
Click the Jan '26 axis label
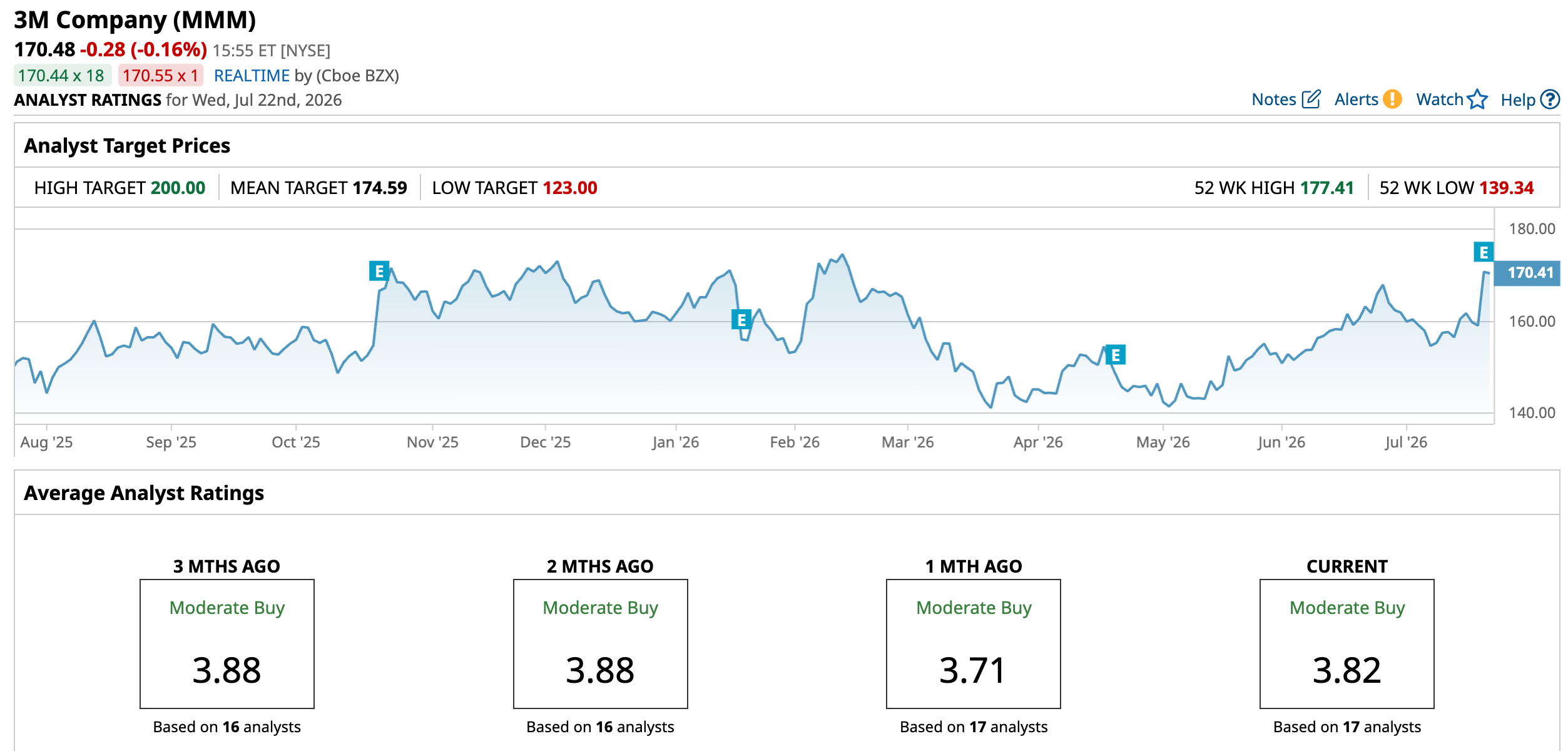click(675, 442)
